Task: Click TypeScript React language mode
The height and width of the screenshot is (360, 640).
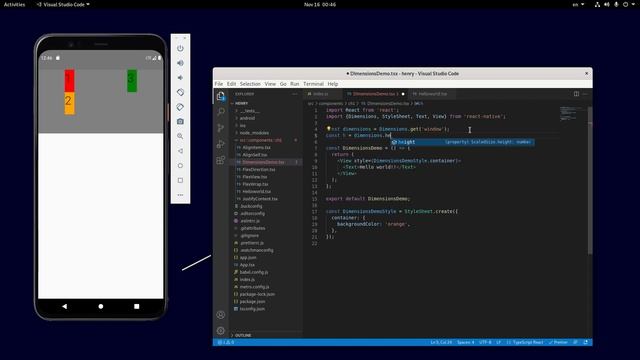Action: [x=528, y=342]
